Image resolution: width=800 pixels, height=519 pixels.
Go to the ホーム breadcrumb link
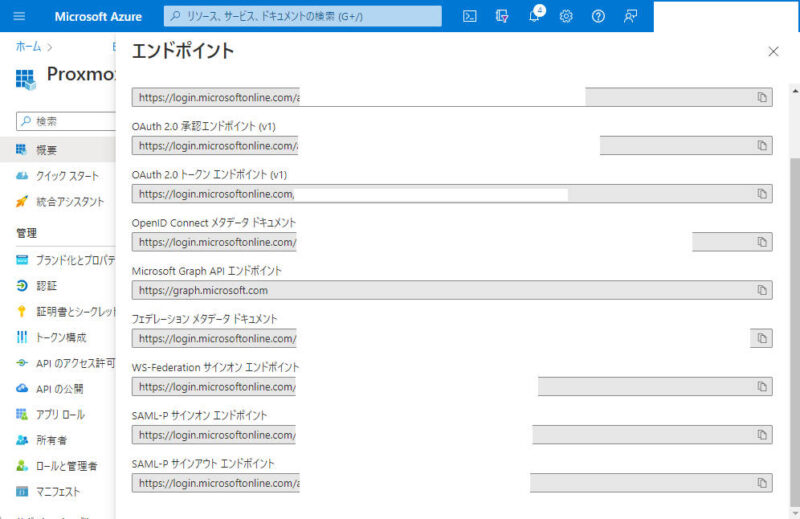click(28, 47)
